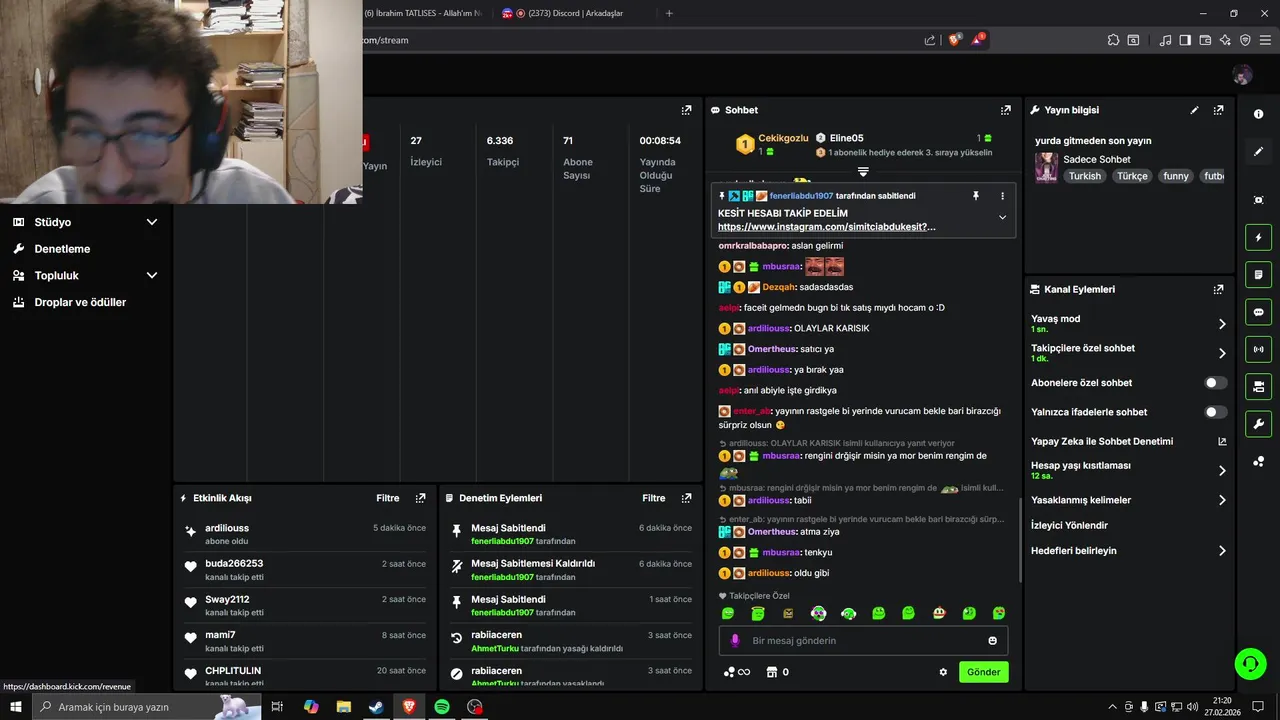Click the dots icon at right sidebar bottom
Screen dimensions: 1280x720
(1258, 461)
